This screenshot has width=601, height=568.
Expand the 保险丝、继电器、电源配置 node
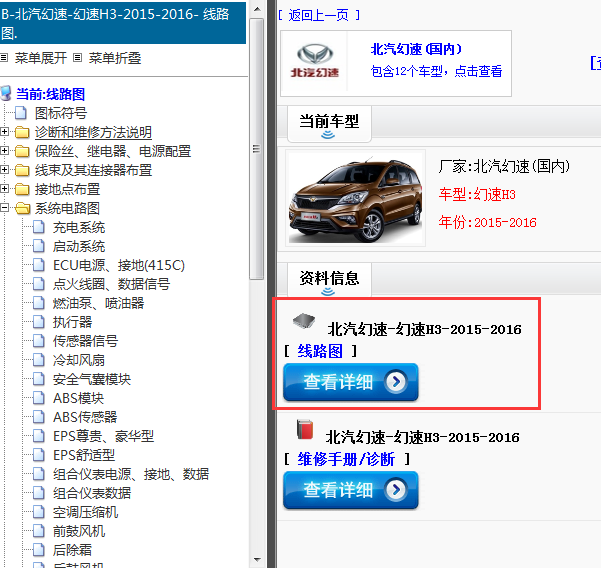(x=4, y=151)
